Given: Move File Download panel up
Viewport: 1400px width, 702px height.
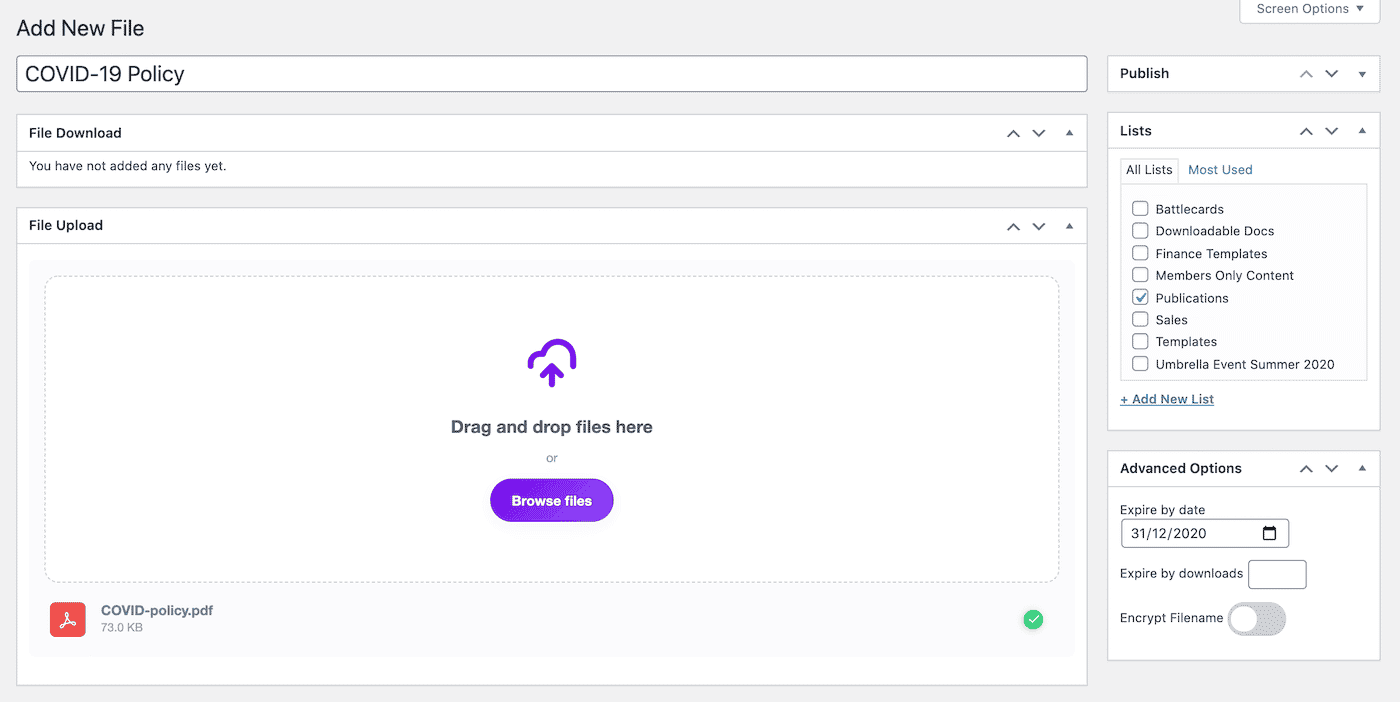Looking at the screenshot, I should (1013, 133).
